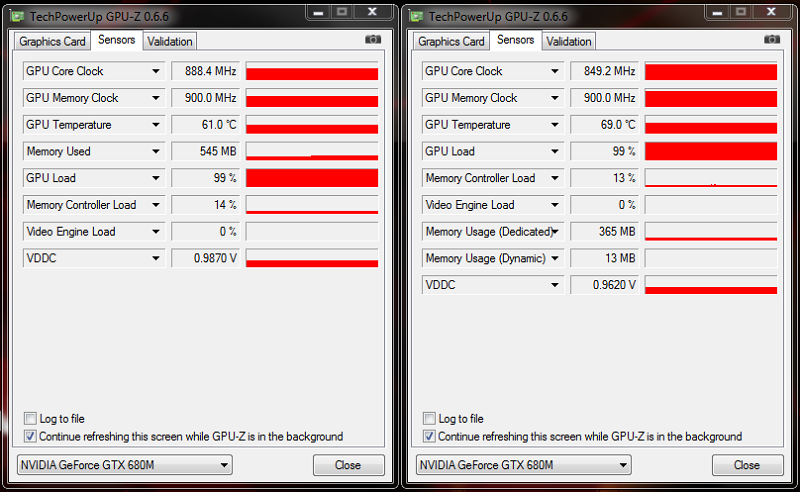This screenshot has height=492, width=800.
Task: Click the GPU-Z app icon in right window title bar
Action: tap(416, 16)
